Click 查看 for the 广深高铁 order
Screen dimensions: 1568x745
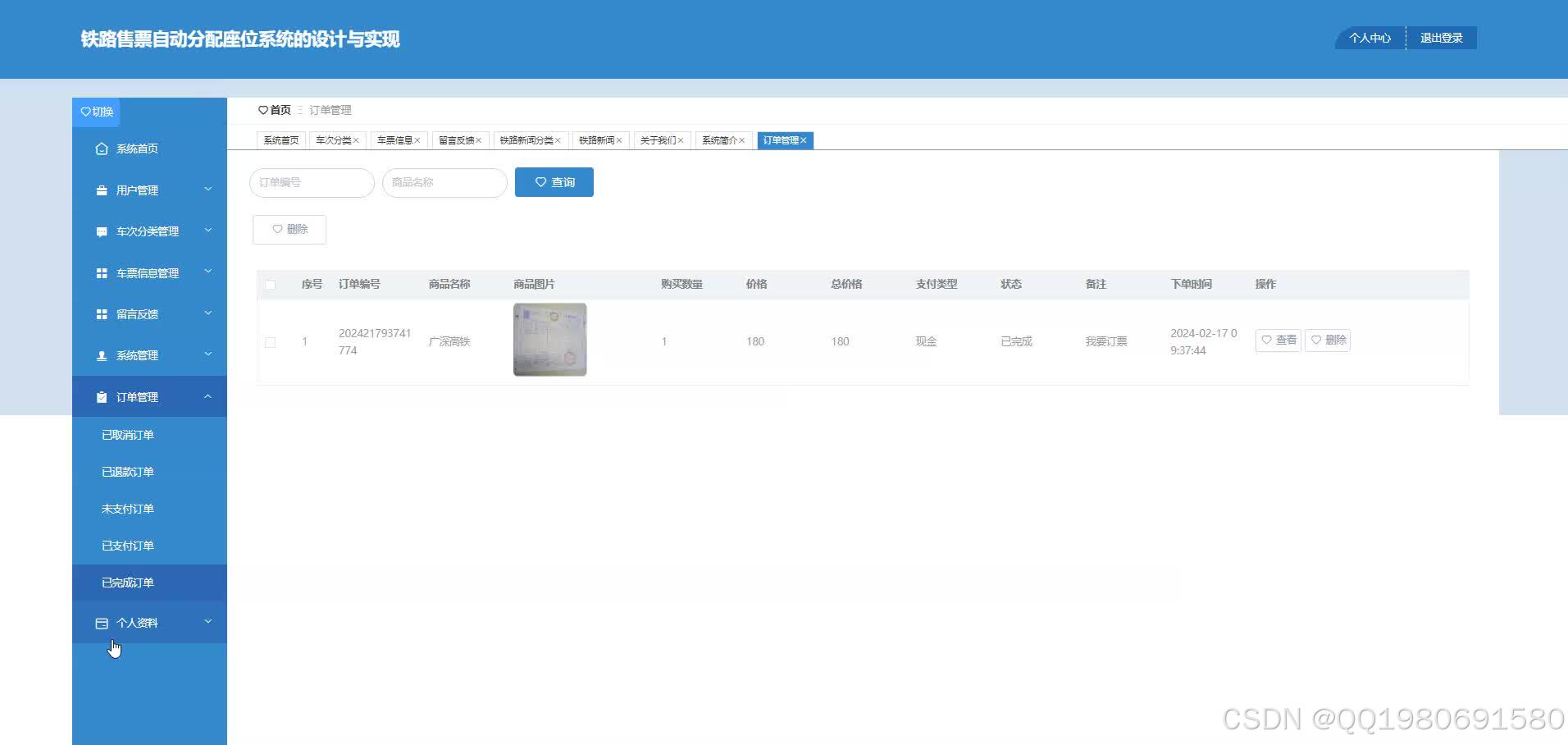pyautogui.click(x=1279, y=341)
